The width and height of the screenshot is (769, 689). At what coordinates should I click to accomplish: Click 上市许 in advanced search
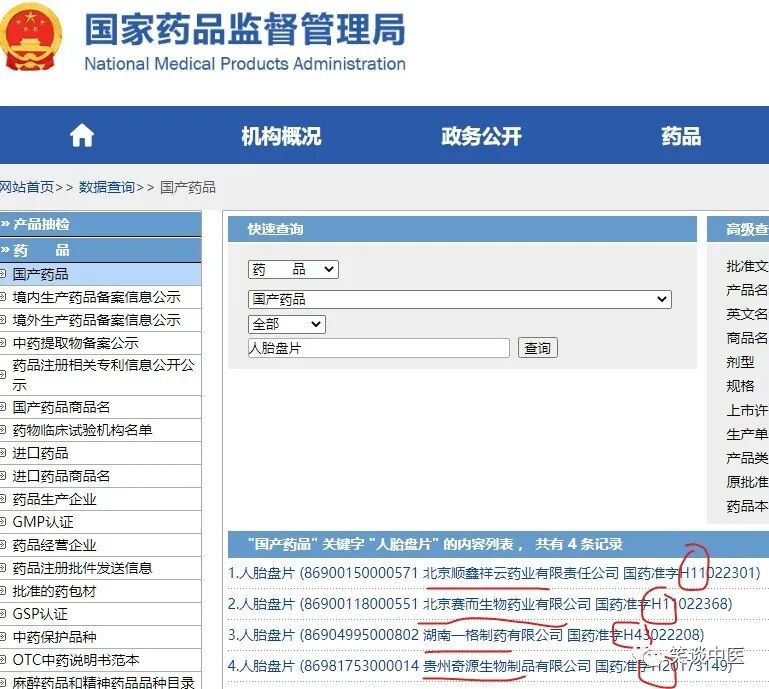[x=746, y=410]
